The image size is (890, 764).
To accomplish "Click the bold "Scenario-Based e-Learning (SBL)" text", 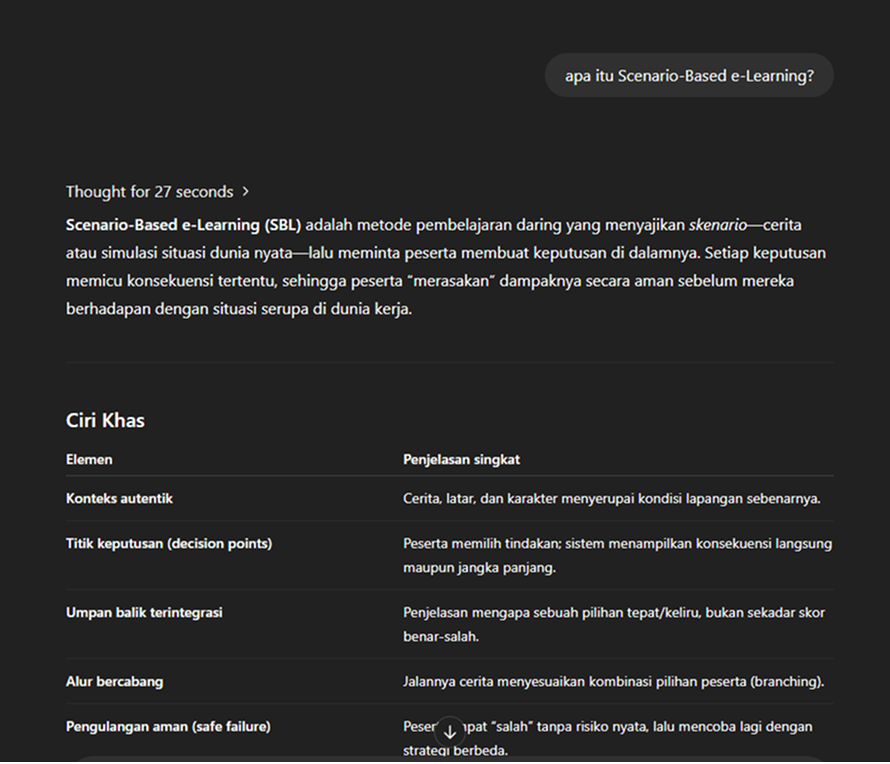I will 183,224.
